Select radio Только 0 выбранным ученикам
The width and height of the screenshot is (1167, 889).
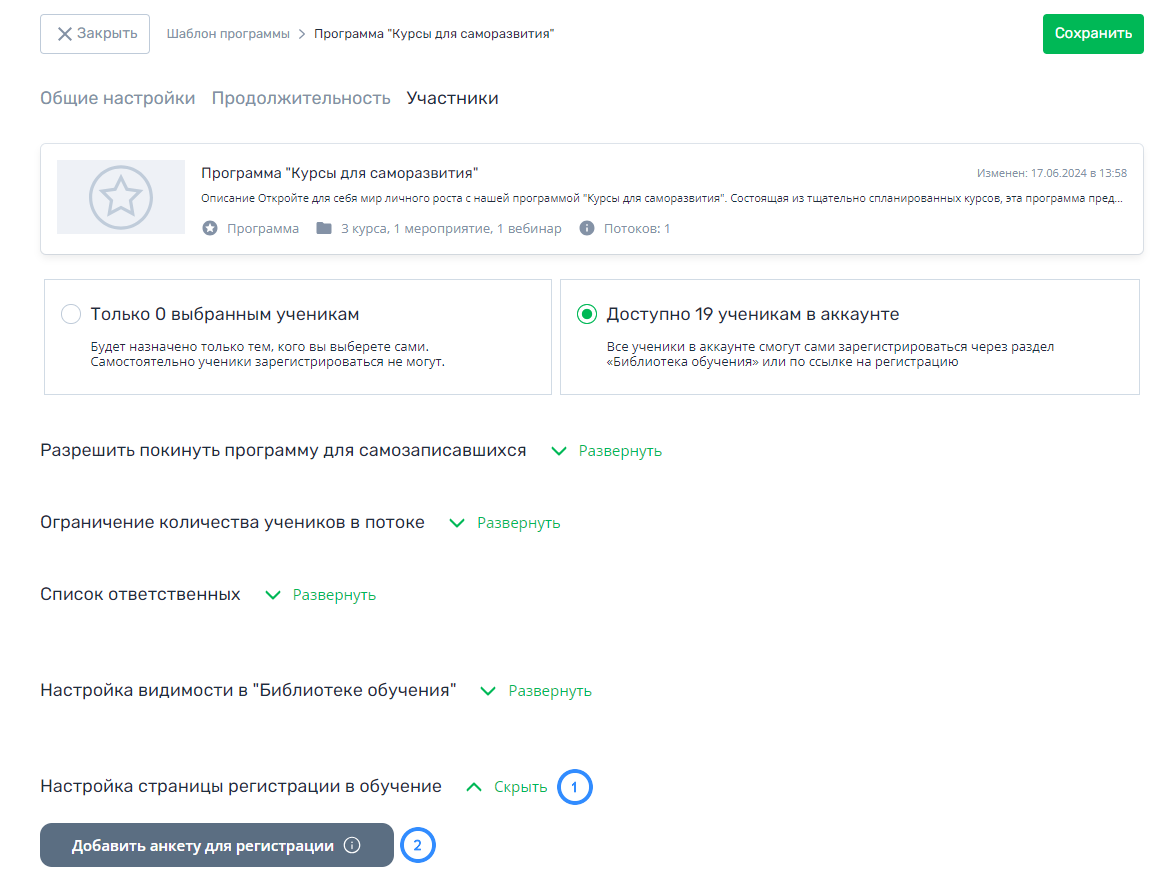coord(71,314)
